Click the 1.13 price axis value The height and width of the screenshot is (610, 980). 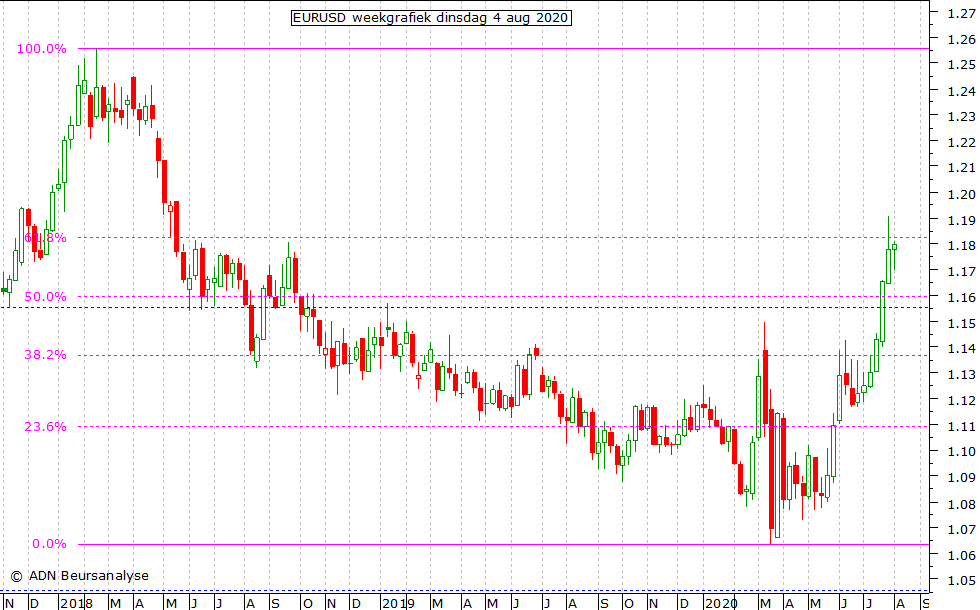coord(961,374)
